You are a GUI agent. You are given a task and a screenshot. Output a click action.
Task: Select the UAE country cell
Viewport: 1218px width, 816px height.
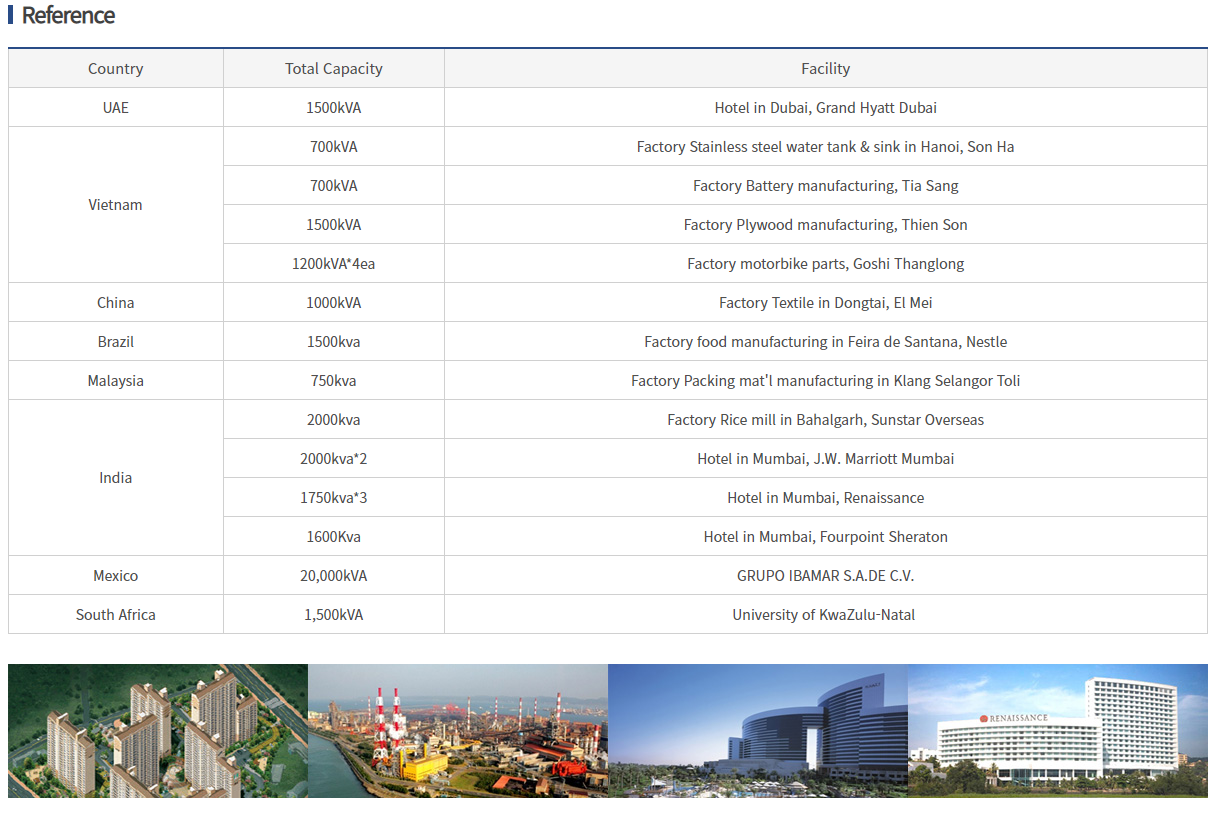pyautogui.click(x=116, y=108)
